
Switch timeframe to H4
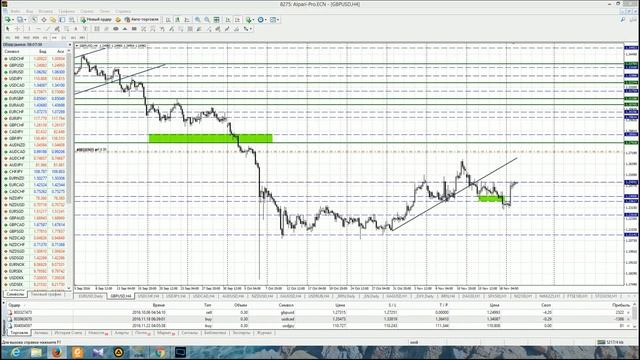(x=54, y=38)
